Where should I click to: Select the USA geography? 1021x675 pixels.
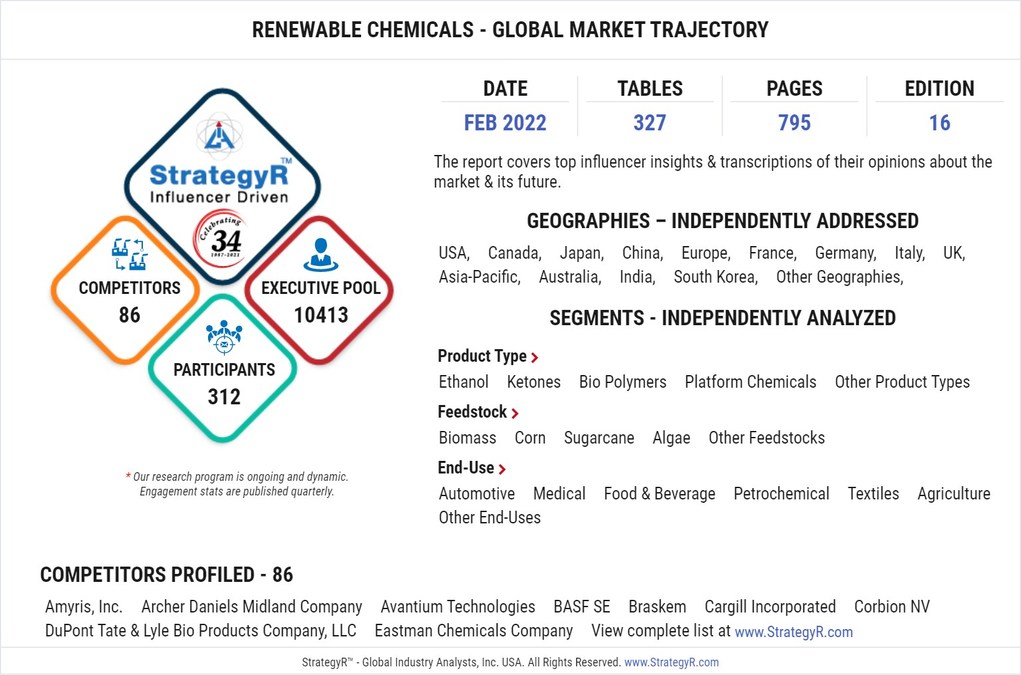point(454,253)
